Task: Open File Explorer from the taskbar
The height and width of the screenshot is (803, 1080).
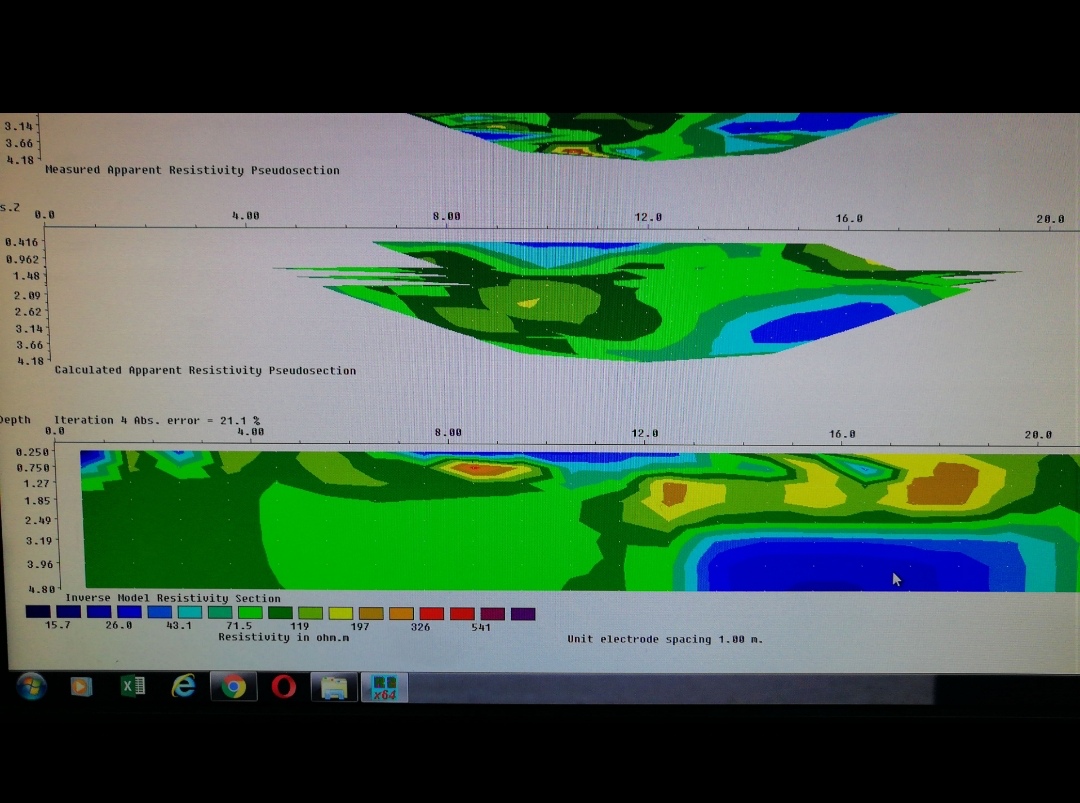Action: [x=335, y=687]
